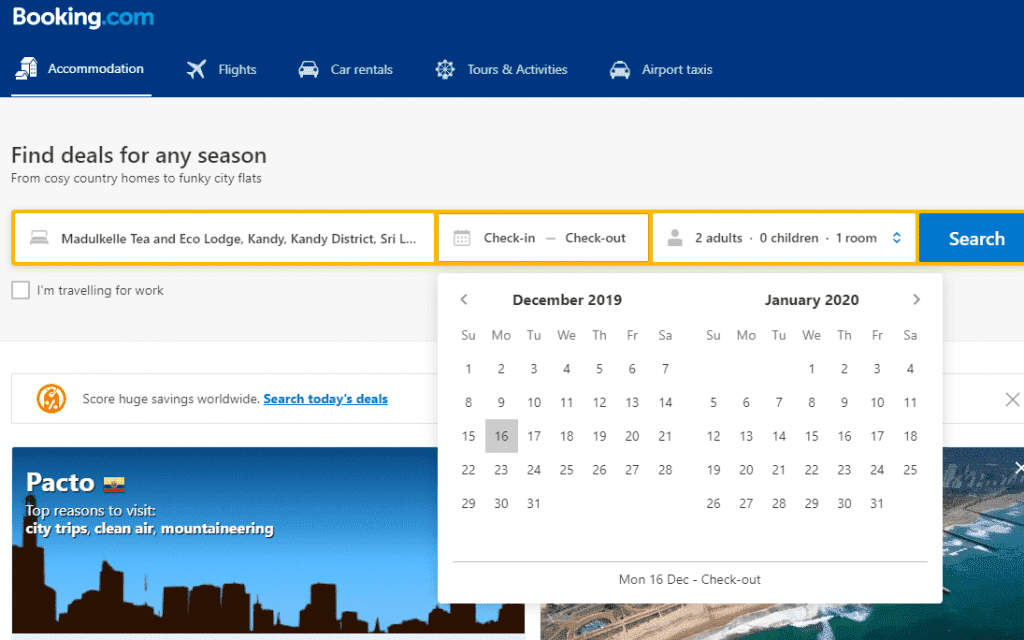The width and height of the screenshot is (1024, 640).
Task: Click the Flights airplane icon
Action: click(196, 69)
